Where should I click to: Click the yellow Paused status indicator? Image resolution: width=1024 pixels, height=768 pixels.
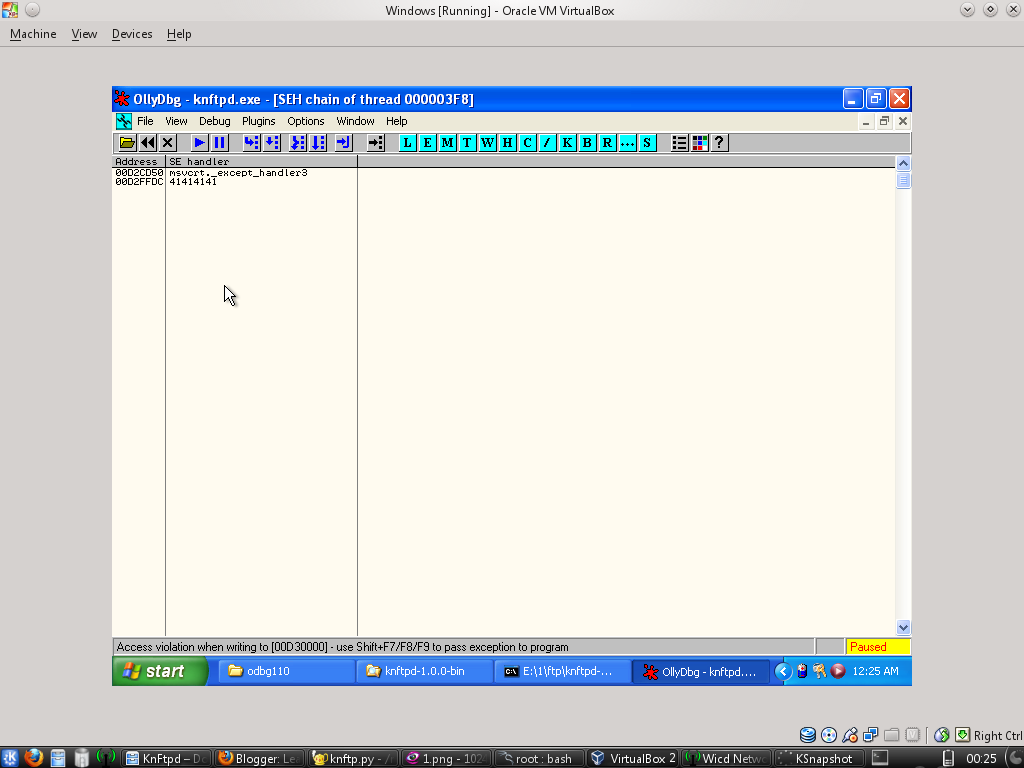[x=878, y=647]
